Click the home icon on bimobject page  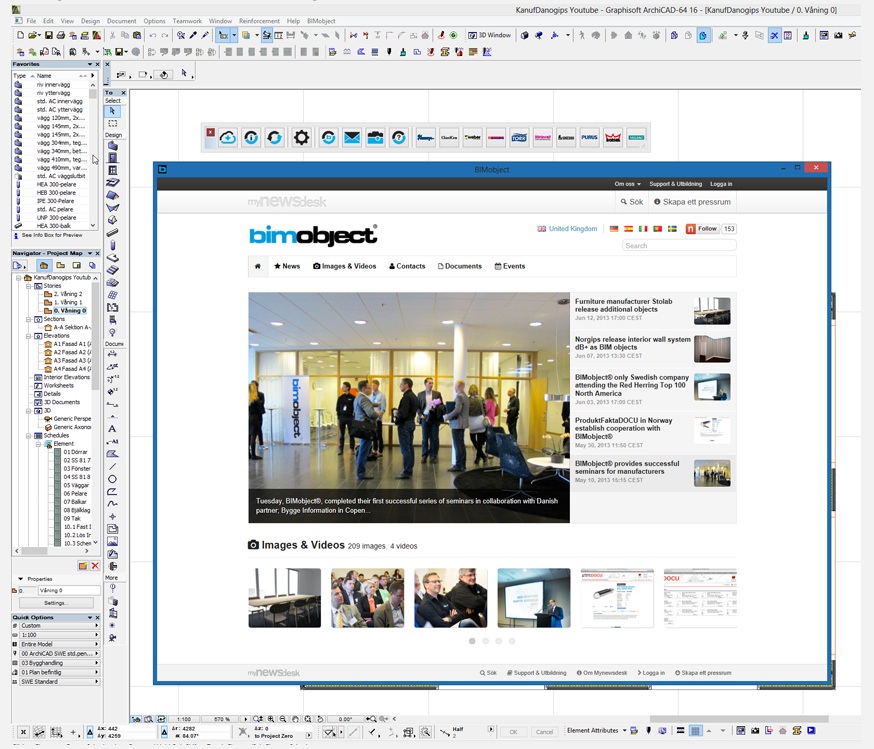tap(258, 266)
